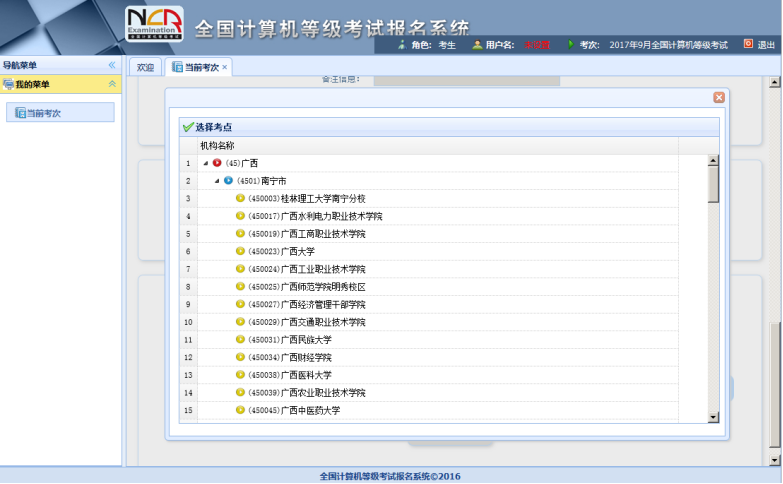Click yellow icon for 广西中医药大学
The width and height of the screenshot is (783, 484).
240,410
